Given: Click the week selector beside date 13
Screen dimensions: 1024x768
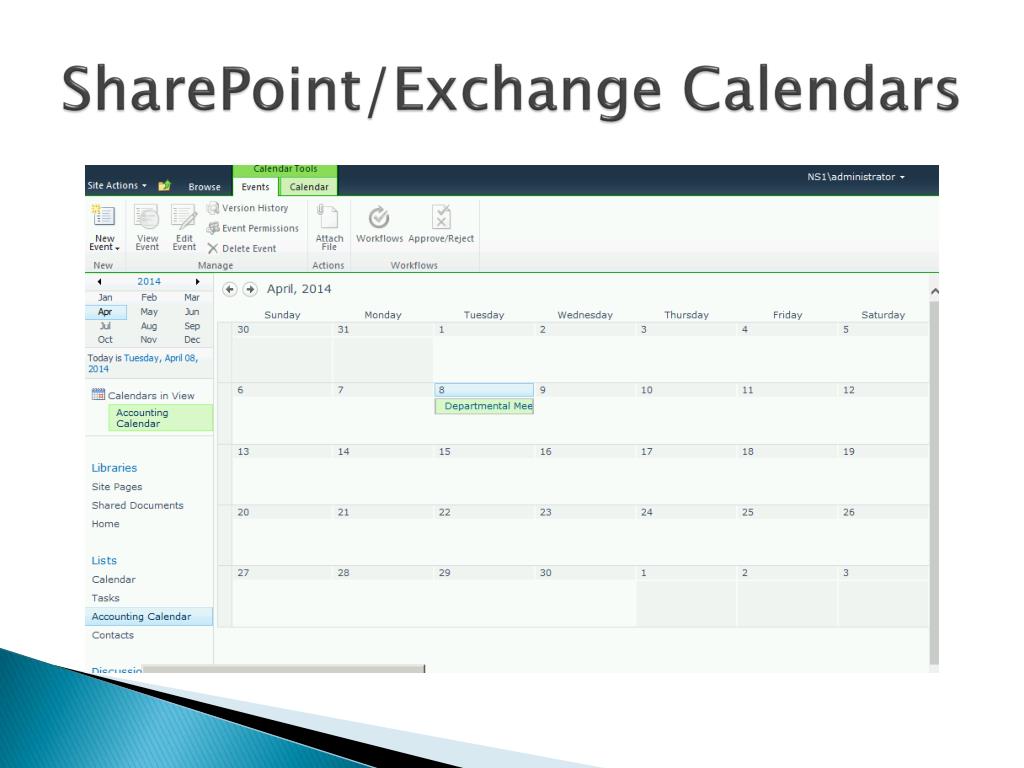Looking at the screenshot, I should tap(224, 475).
